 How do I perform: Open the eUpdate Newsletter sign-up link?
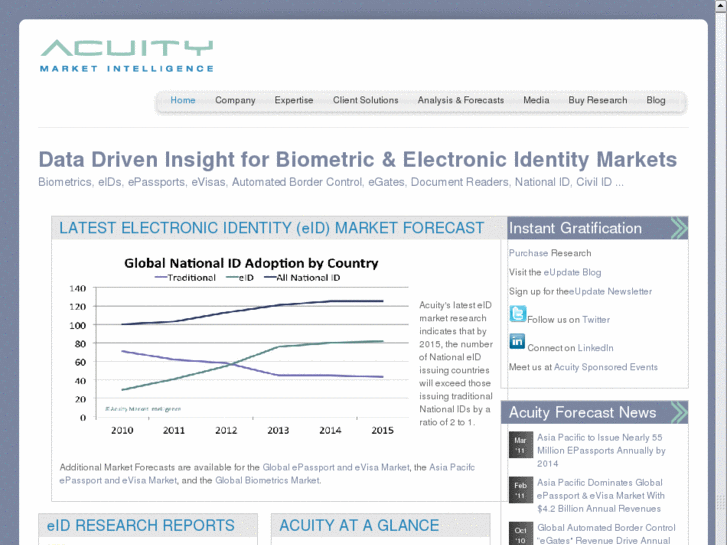(610, 291)
